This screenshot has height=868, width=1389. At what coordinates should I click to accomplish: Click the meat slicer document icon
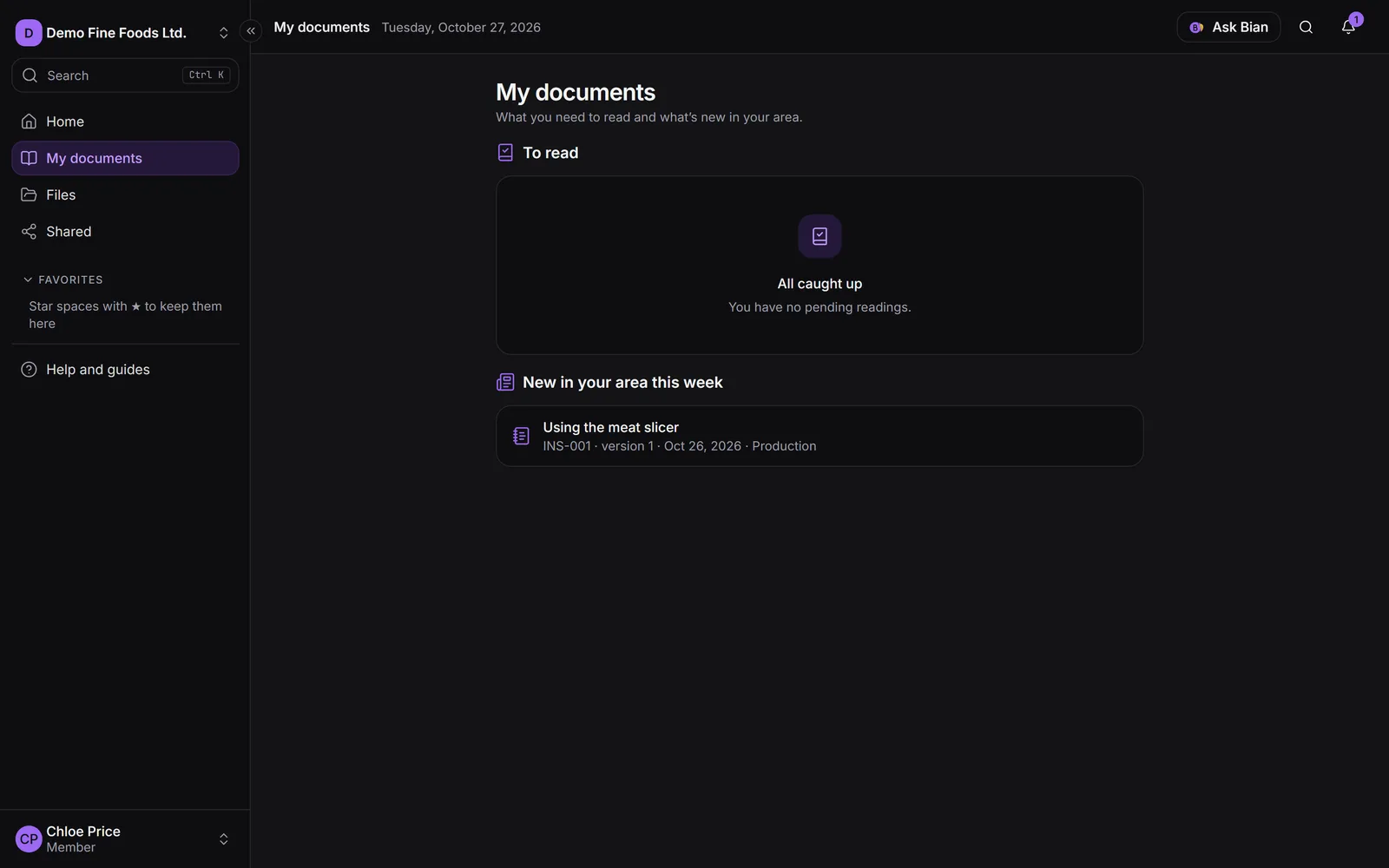(x=521, y=436)
